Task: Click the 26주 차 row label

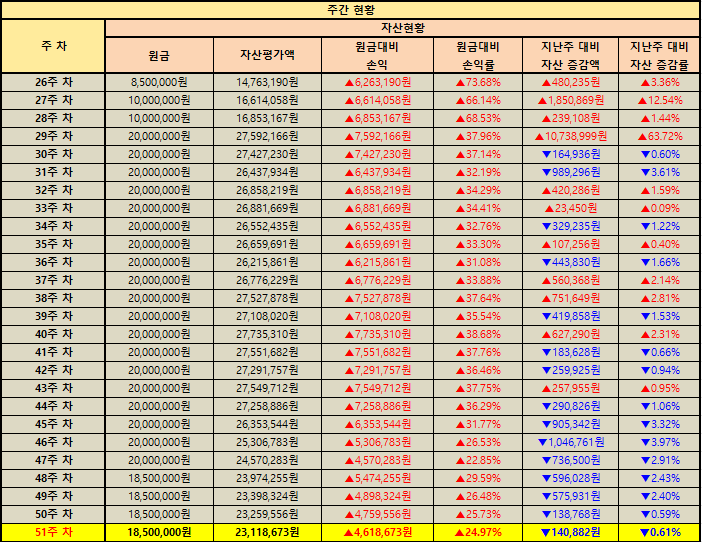Action: 54,82
